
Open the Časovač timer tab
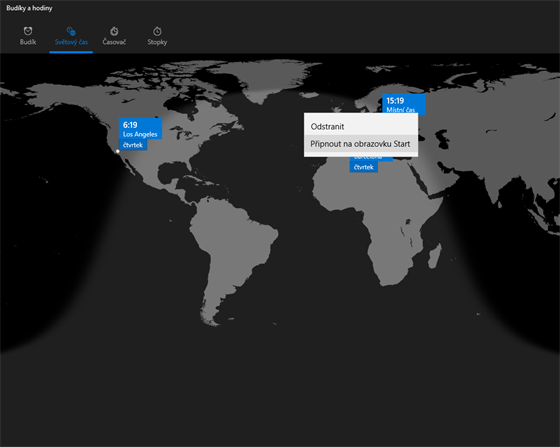pos(114,36)
